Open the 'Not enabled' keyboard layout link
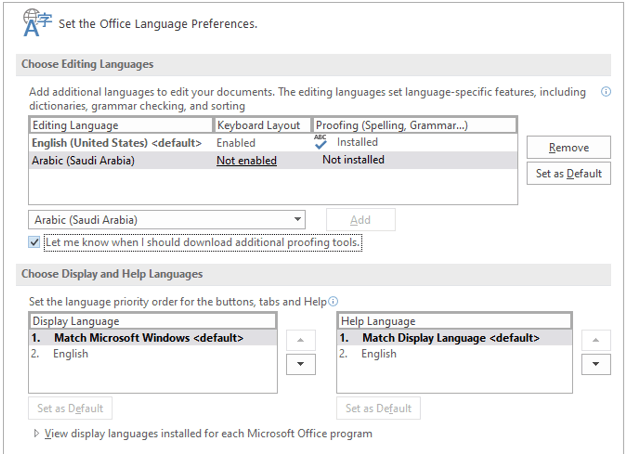Screen dimensions: 626x461 click(x=246, y=160)
